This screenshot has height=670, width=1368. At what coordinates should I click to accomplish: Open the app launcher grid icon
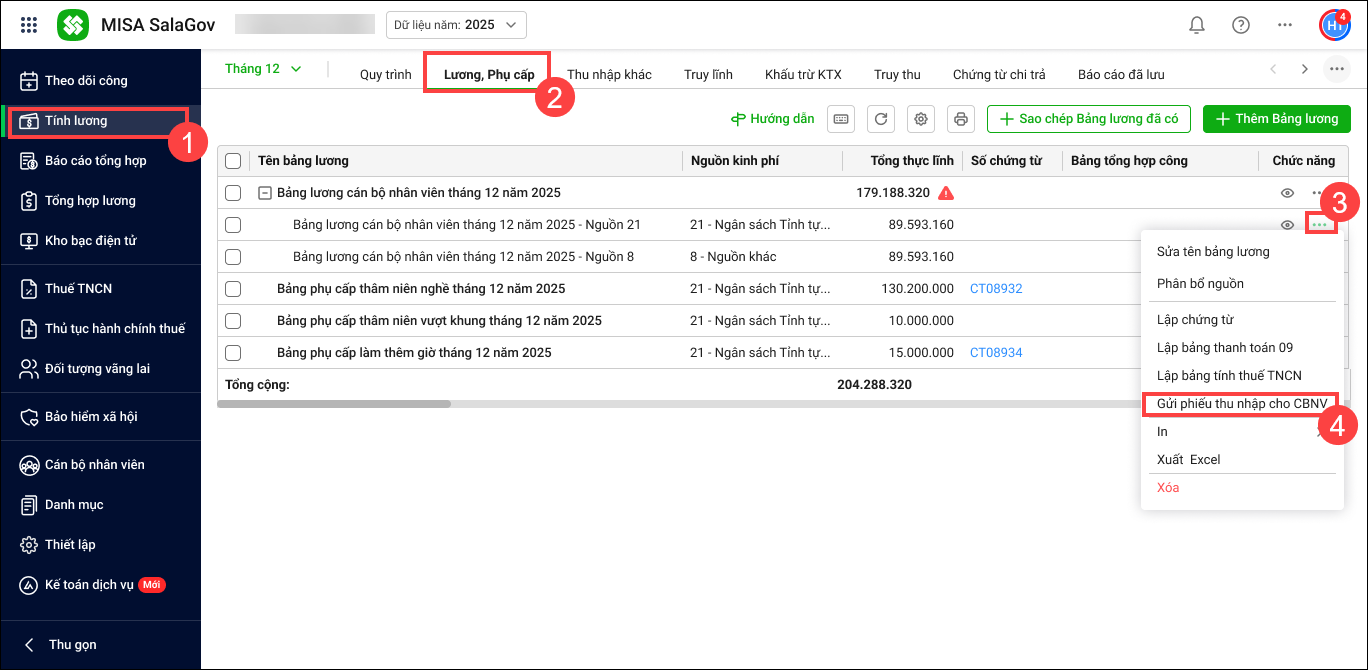29,25
